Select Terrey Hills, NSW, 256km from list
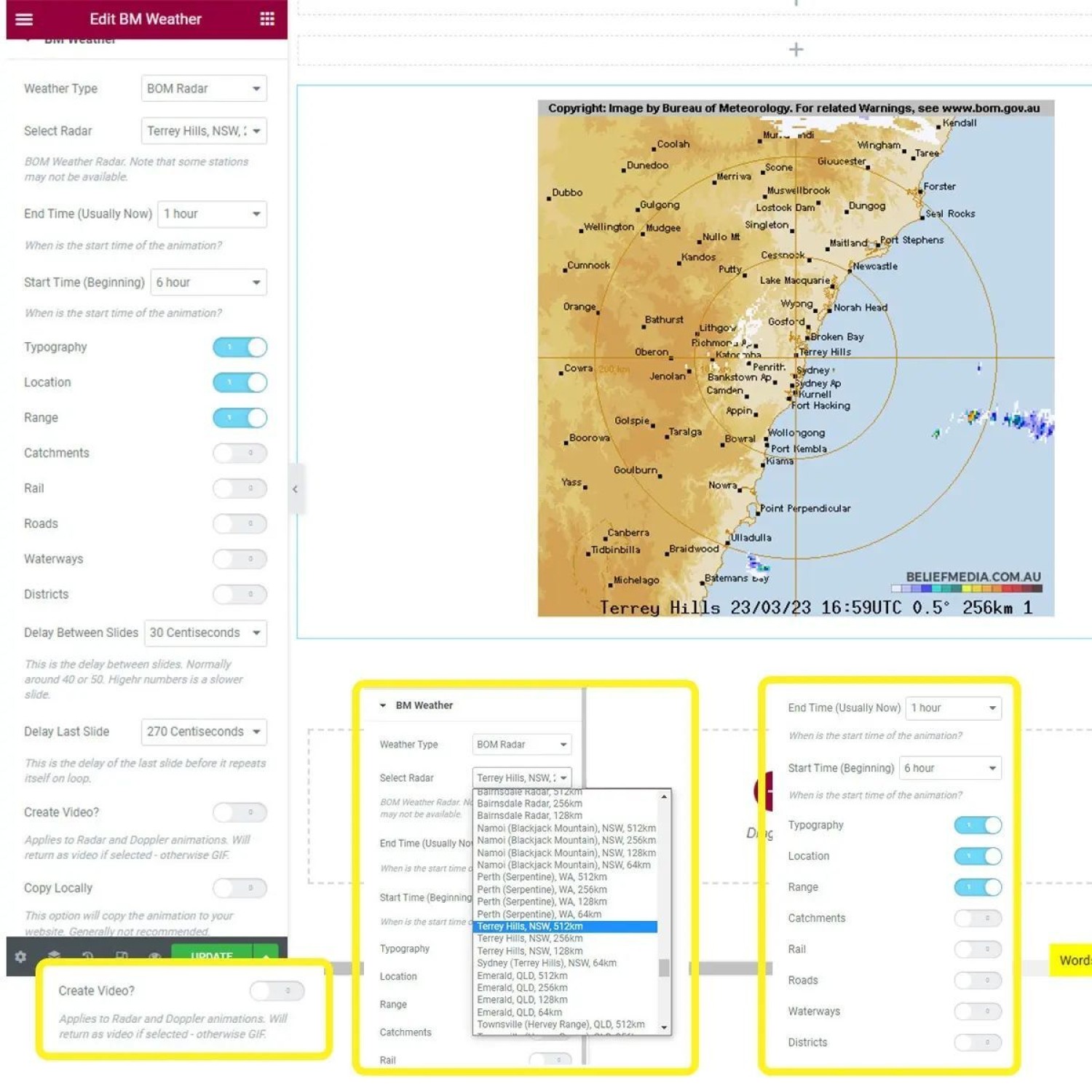The width and height of the screenshot is (1092, 1092). [529, 938]
